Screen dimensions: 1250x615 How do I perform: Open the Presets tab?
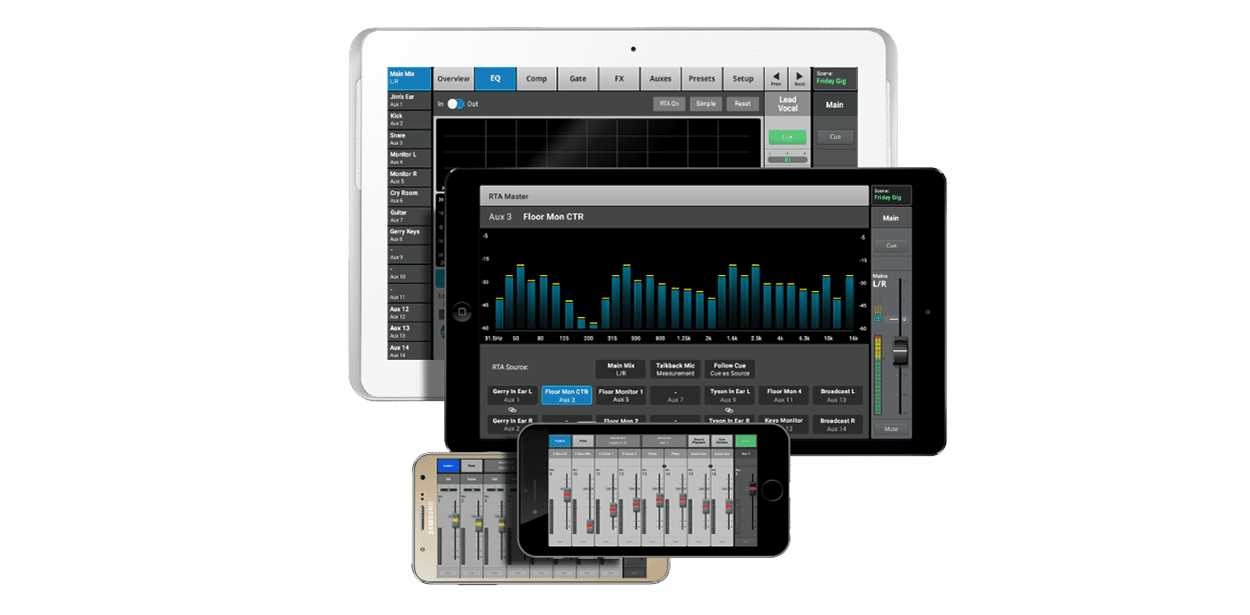coord(702,79)
